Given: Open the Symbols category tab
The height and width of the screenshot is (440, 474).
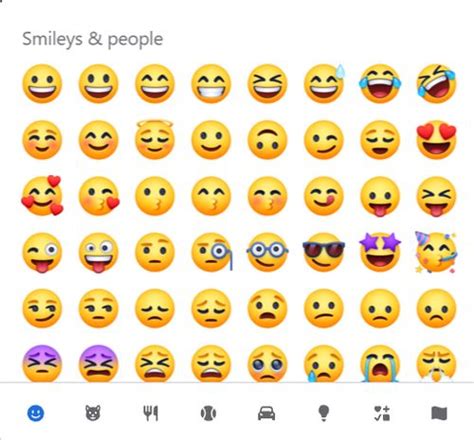Looking at the screenshot, I should point(382,413).
